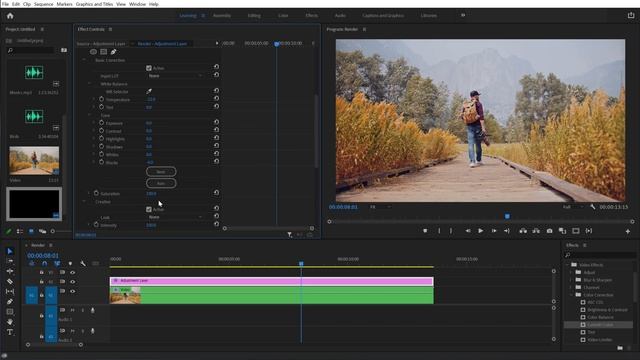640x360 pixels.
Task: Pick the WB Selector eyedropper
Action: (x=149, y=91)
